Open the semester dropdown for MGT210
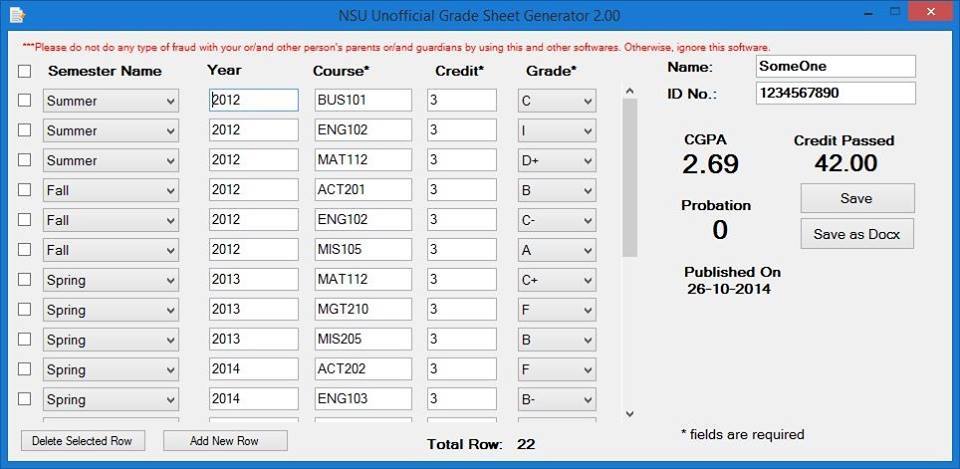 [111, 310]
